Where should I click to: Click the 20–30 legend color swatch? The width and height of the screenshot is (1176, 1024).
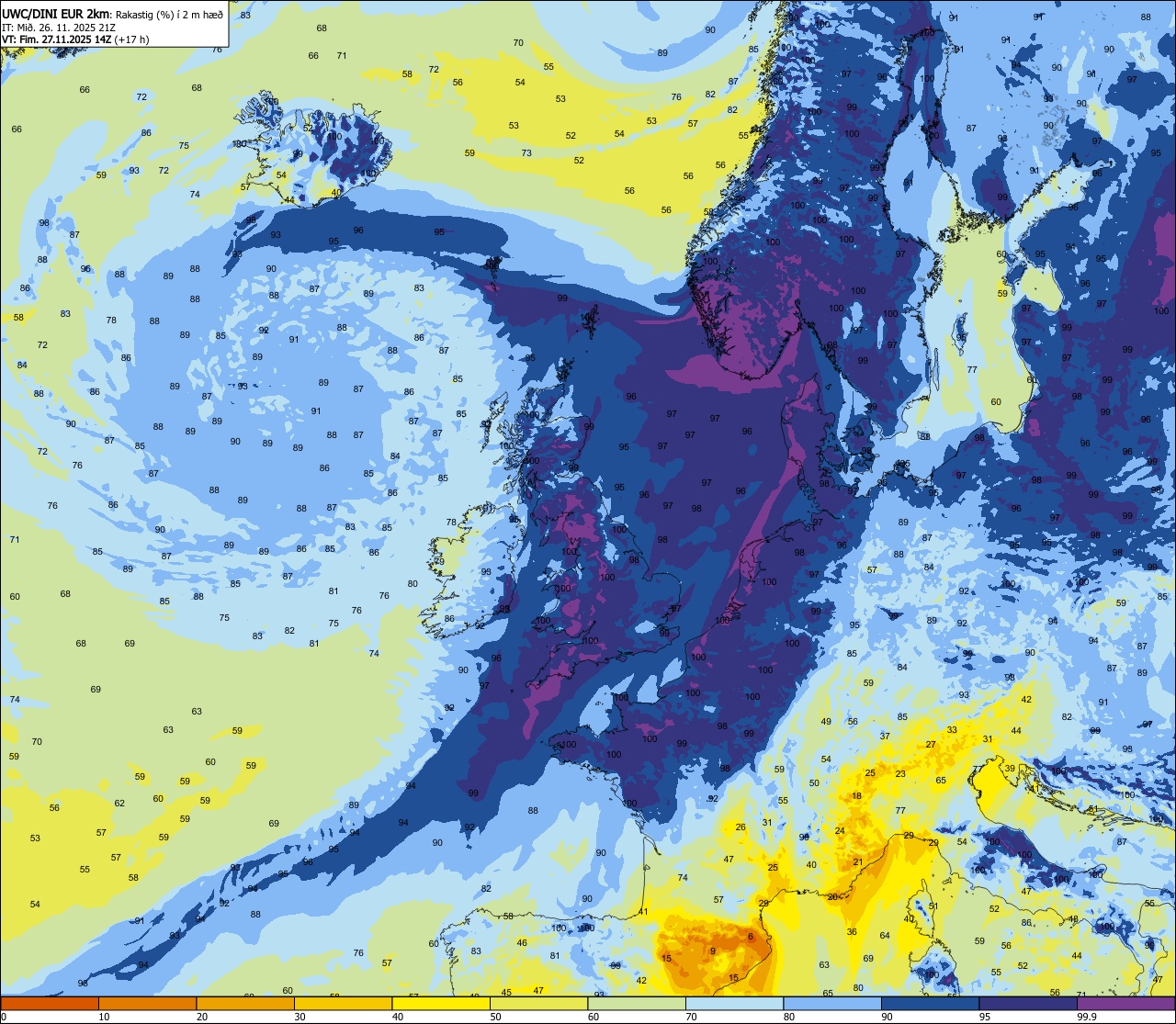(245, 1003)
